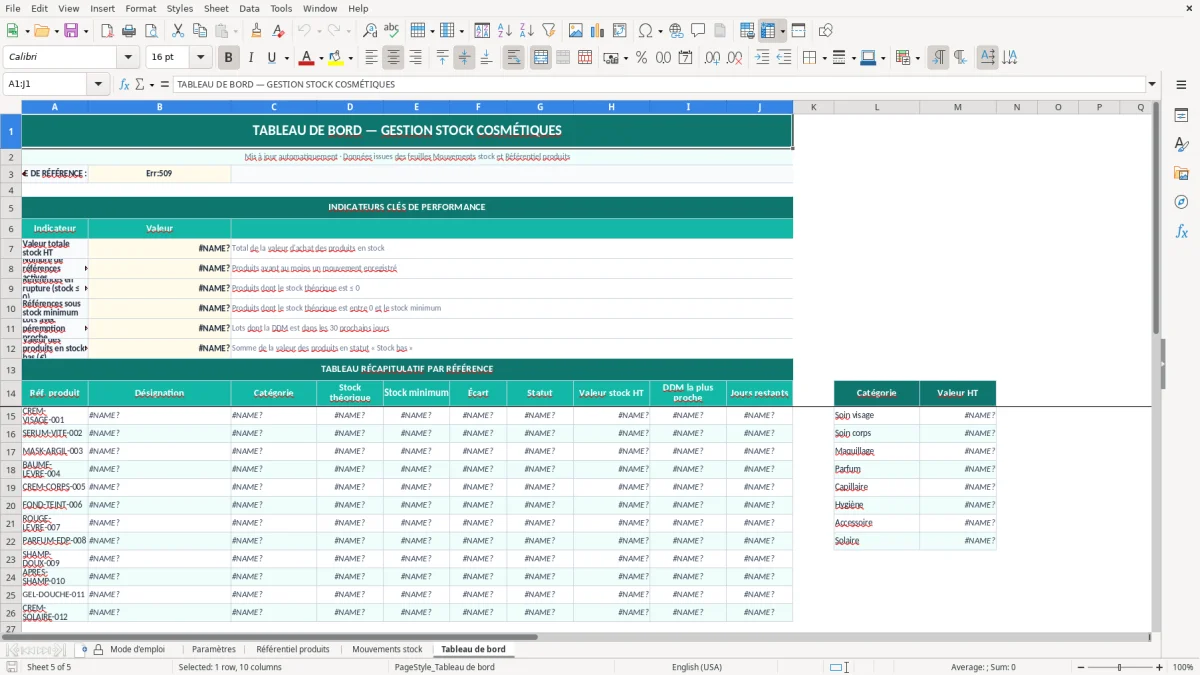This screenshot has height=675, width=1200.
Task: Run the spelling check (abc) icon
Action: (391, 31)
